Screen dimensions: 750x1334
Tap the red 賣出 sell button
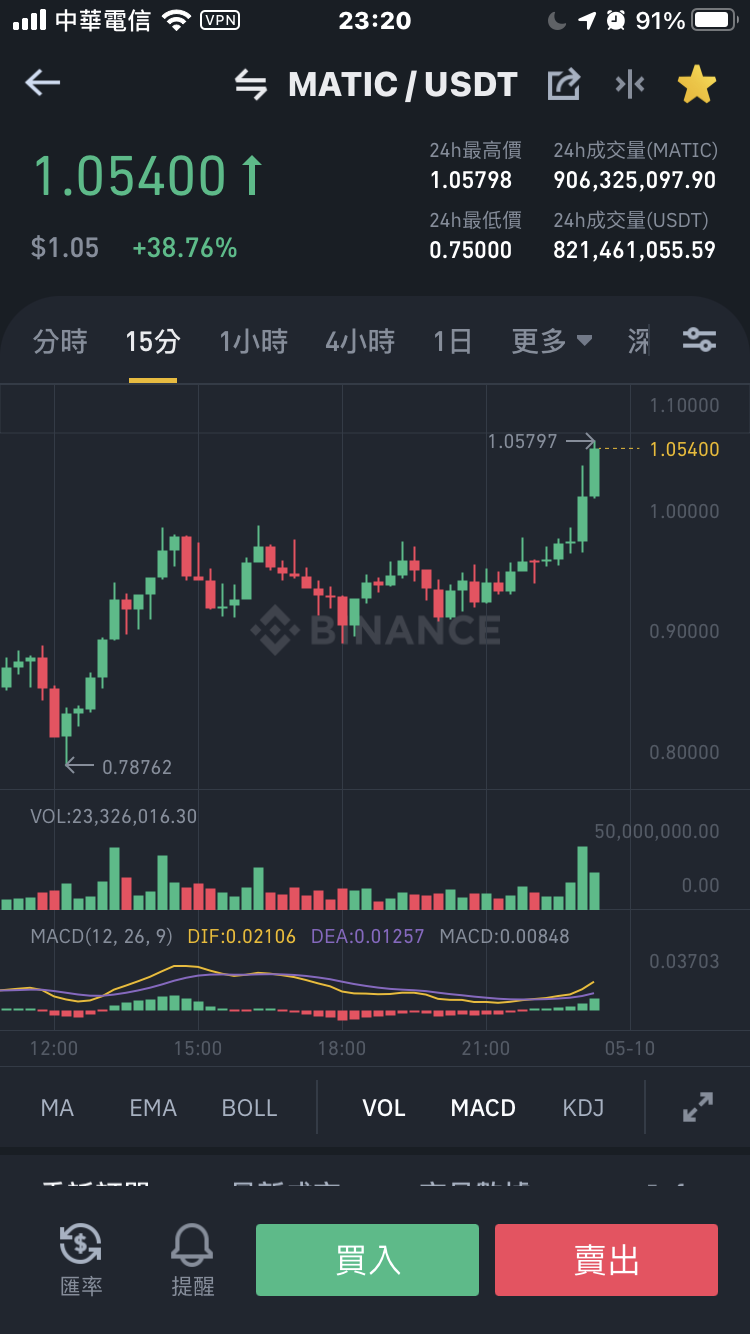(x=606, y=1260)
